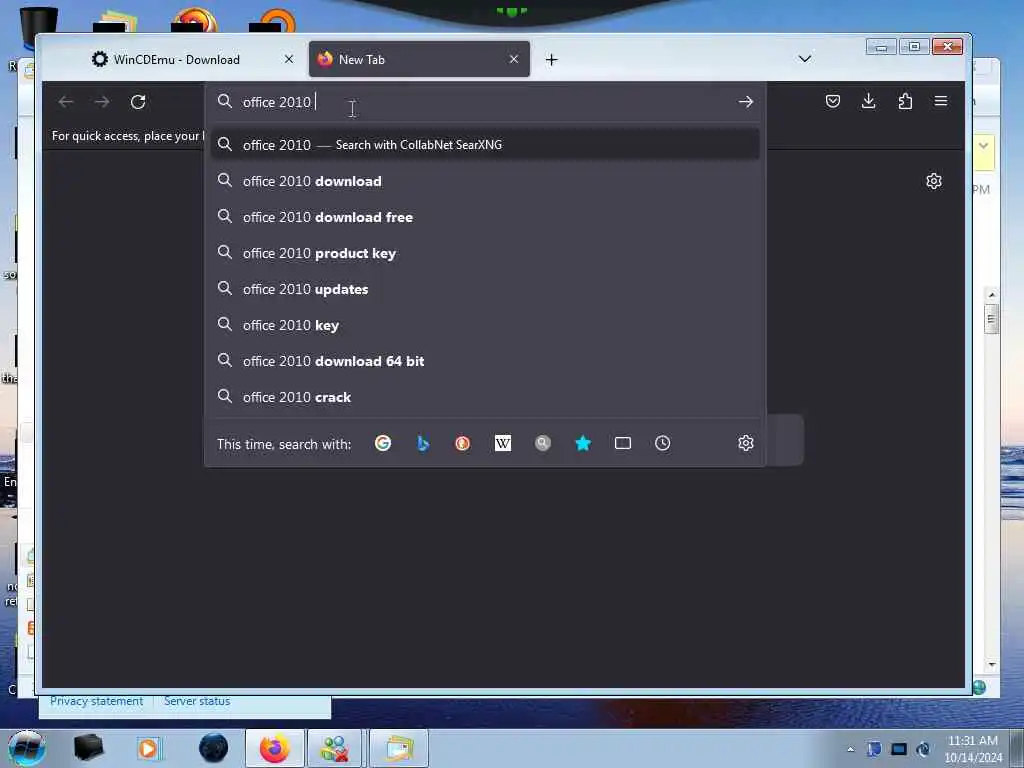Viewport: 1024px width, 768px height.
Task: Click the forward navigation arrow
Action: (x=102, y=102)
